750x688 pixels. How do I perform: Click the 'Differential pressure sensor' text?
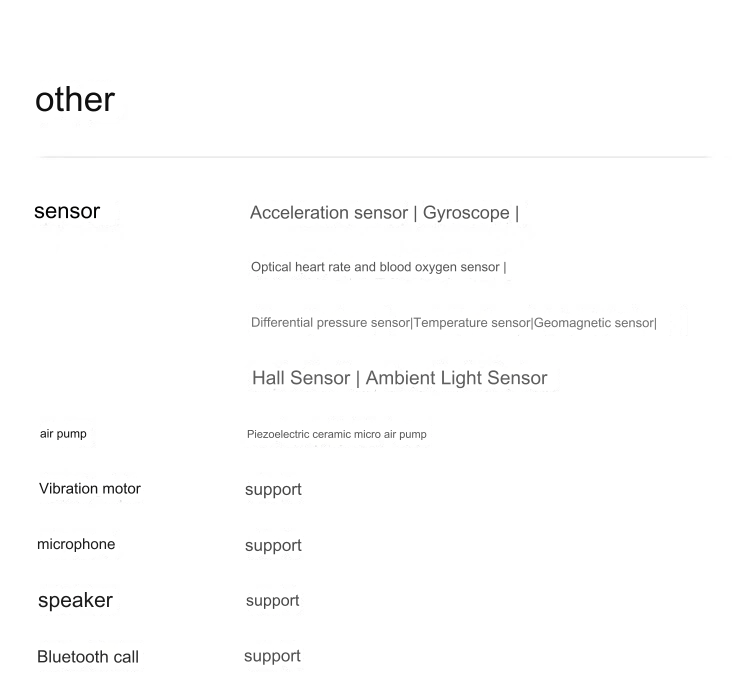pos(331,322)
